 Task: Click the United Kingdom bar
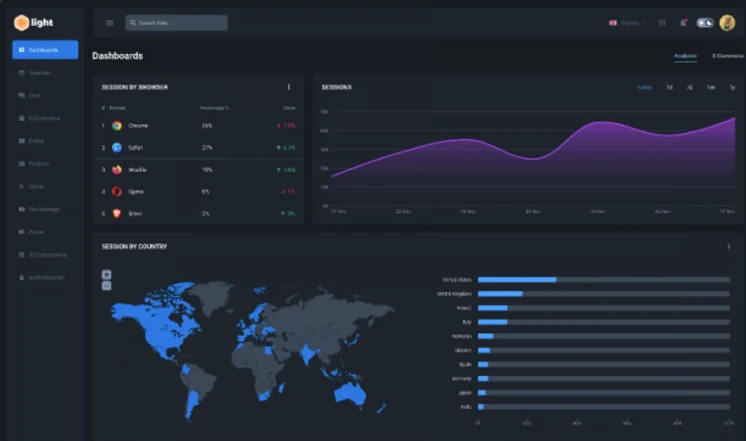(x=501, y=294)
